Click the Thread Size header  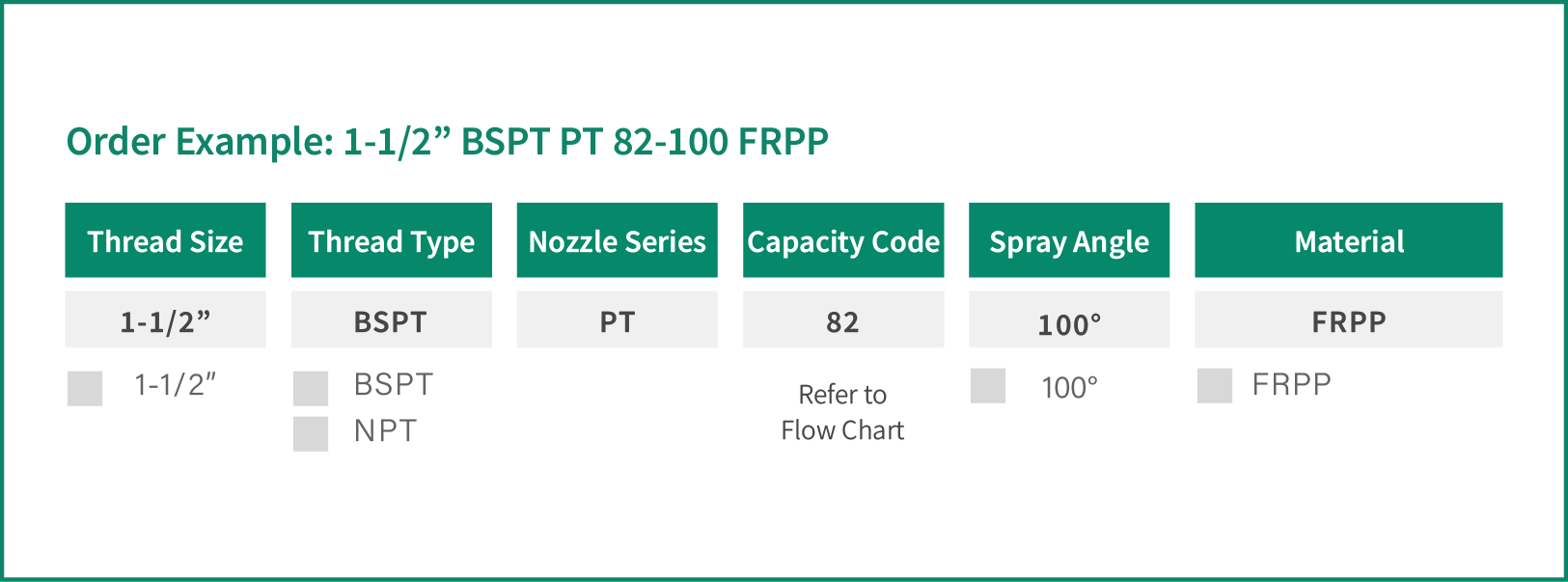coord(165,240)
